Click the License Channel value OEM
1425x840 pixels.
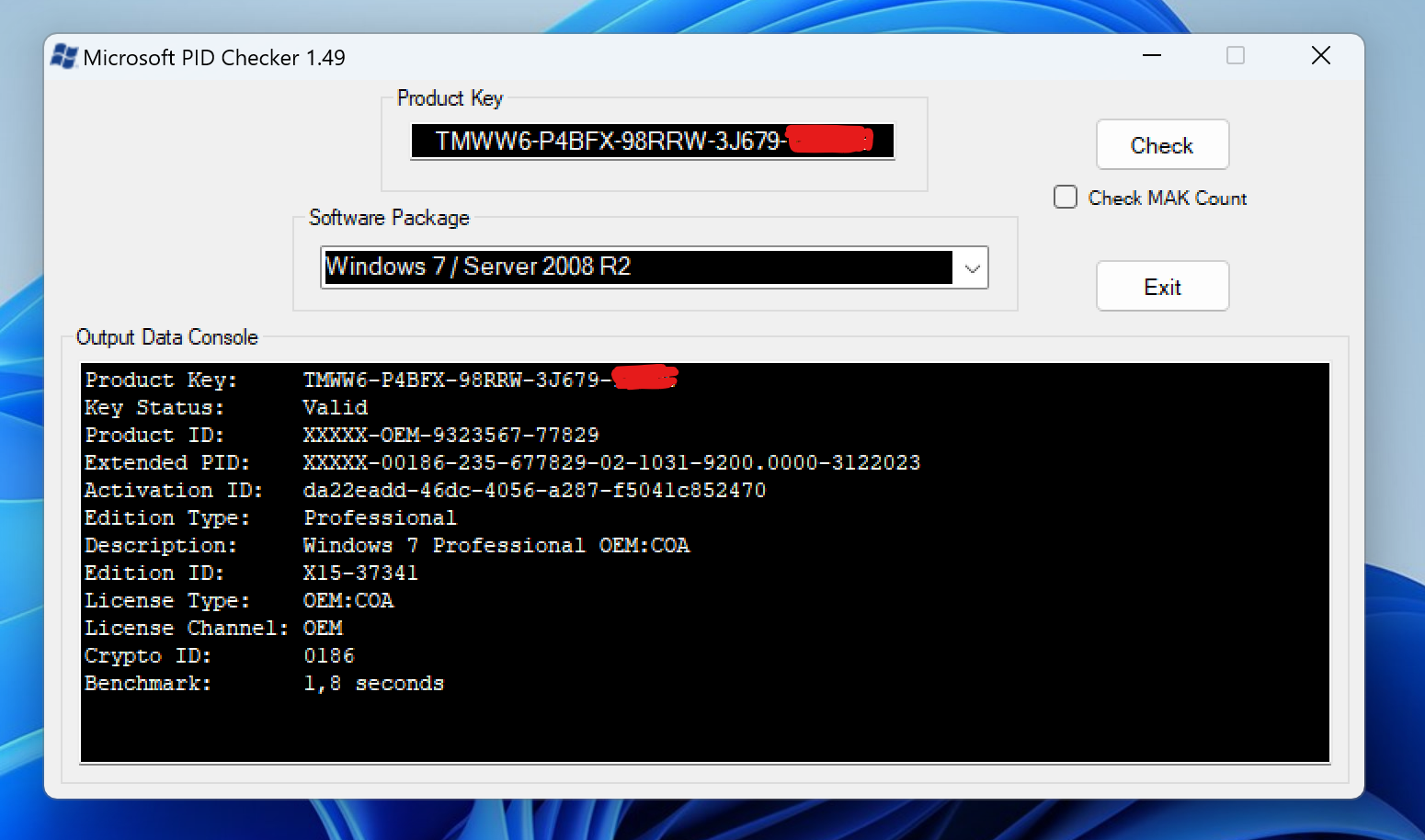(324, 628)
